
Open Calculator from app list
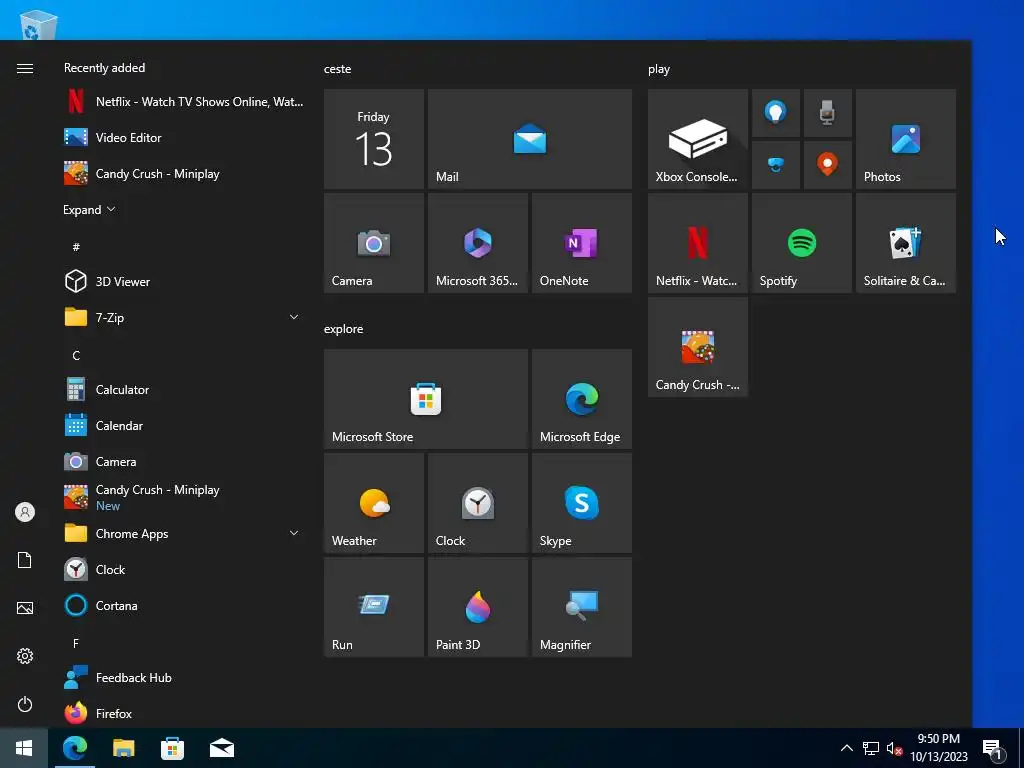pyautogui.click(x=183, y=389)
